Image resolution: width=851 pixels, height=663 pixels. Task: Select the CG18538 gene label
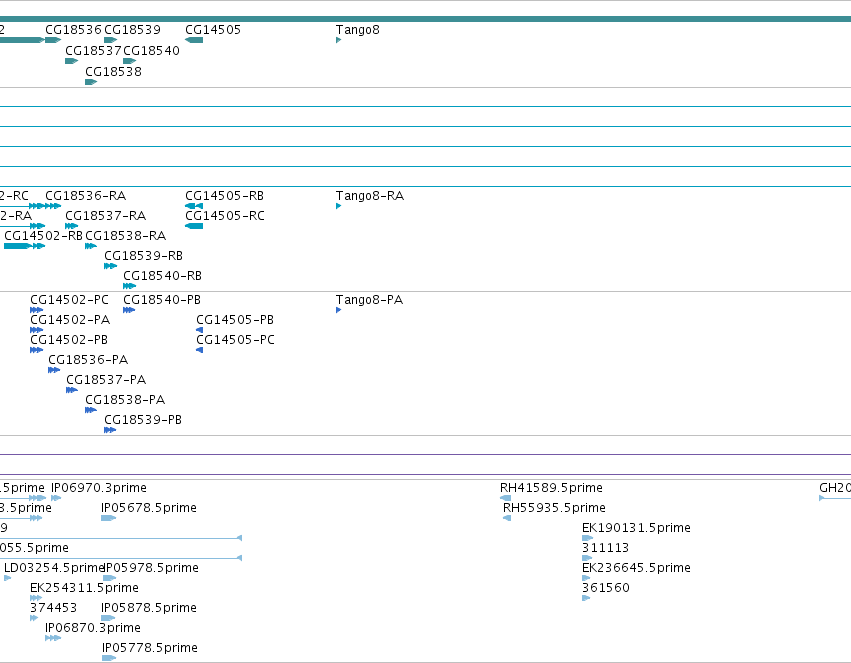coord(113,72)
